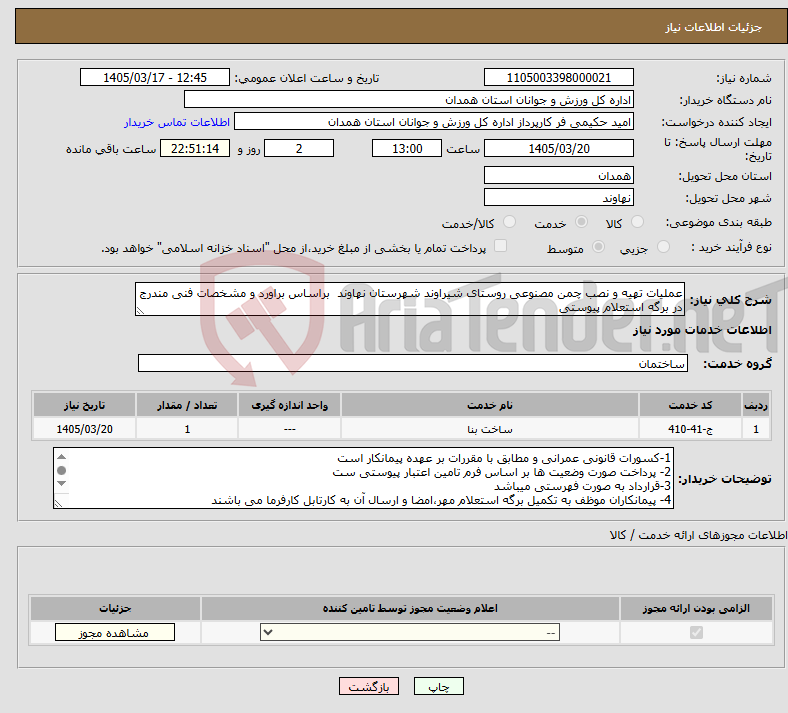Select the خدمت radio button

click(581, 222)
